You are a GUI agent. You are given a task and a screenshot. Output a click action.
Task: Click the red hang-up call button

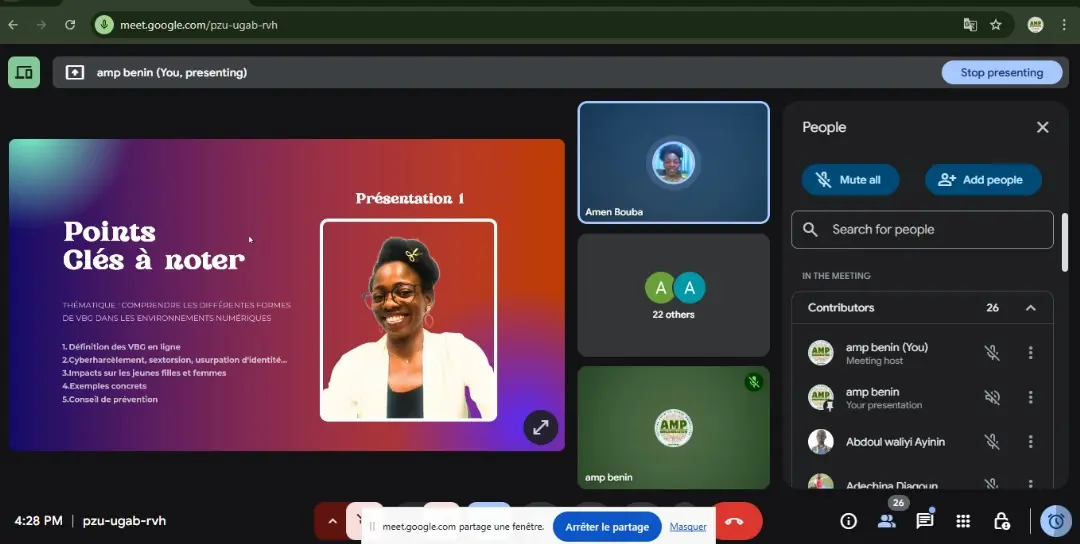tap(735, 522)
